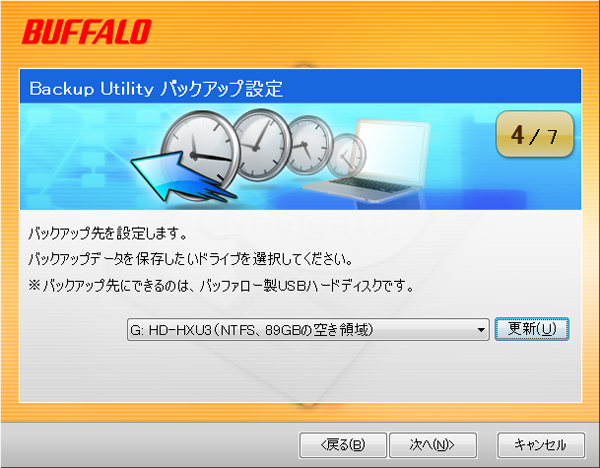The width and height of the screenshot is (600, 468).
Task: Open the backup drive dropdown arrow
Action: click(x=481, y=329)
